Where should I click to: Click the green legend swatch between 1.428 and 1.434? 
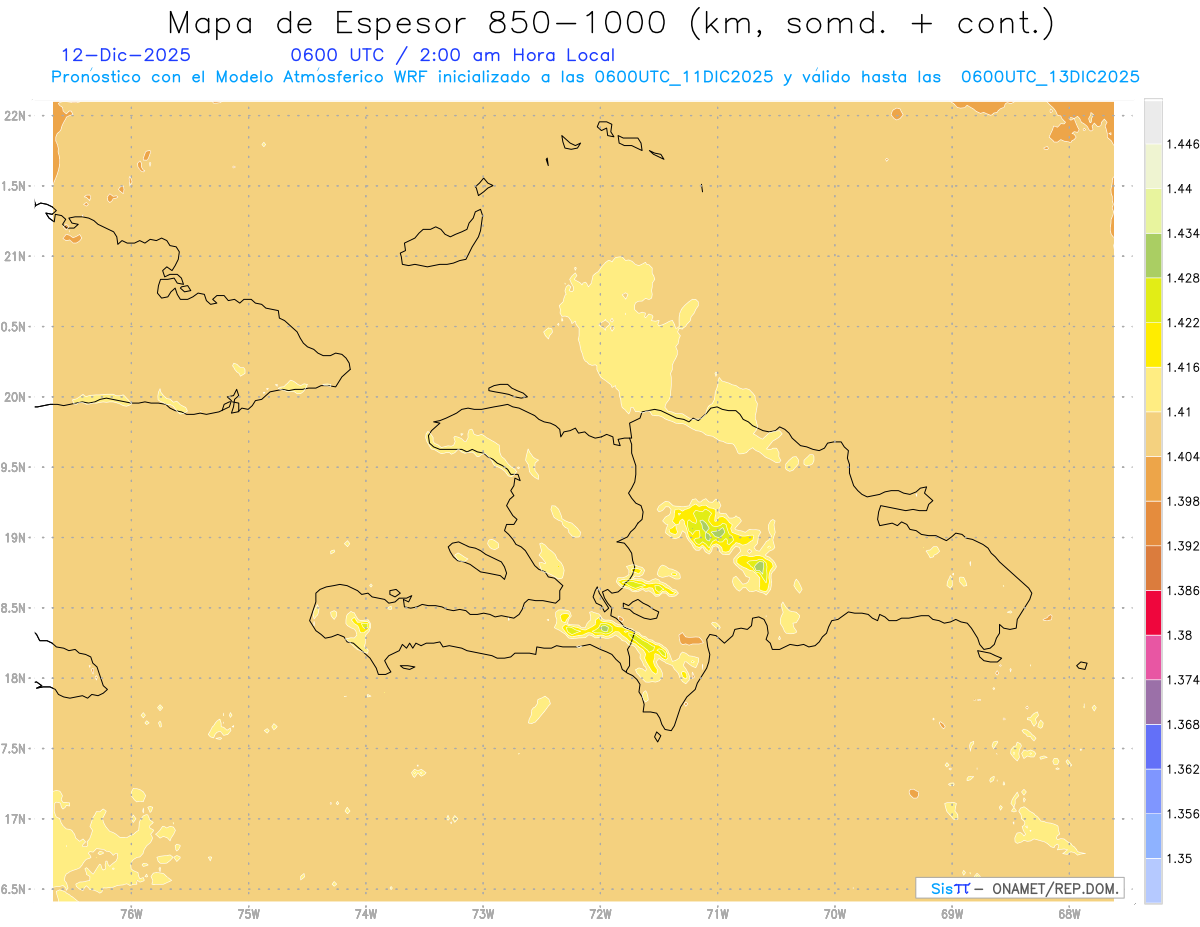pos(1153,255)
